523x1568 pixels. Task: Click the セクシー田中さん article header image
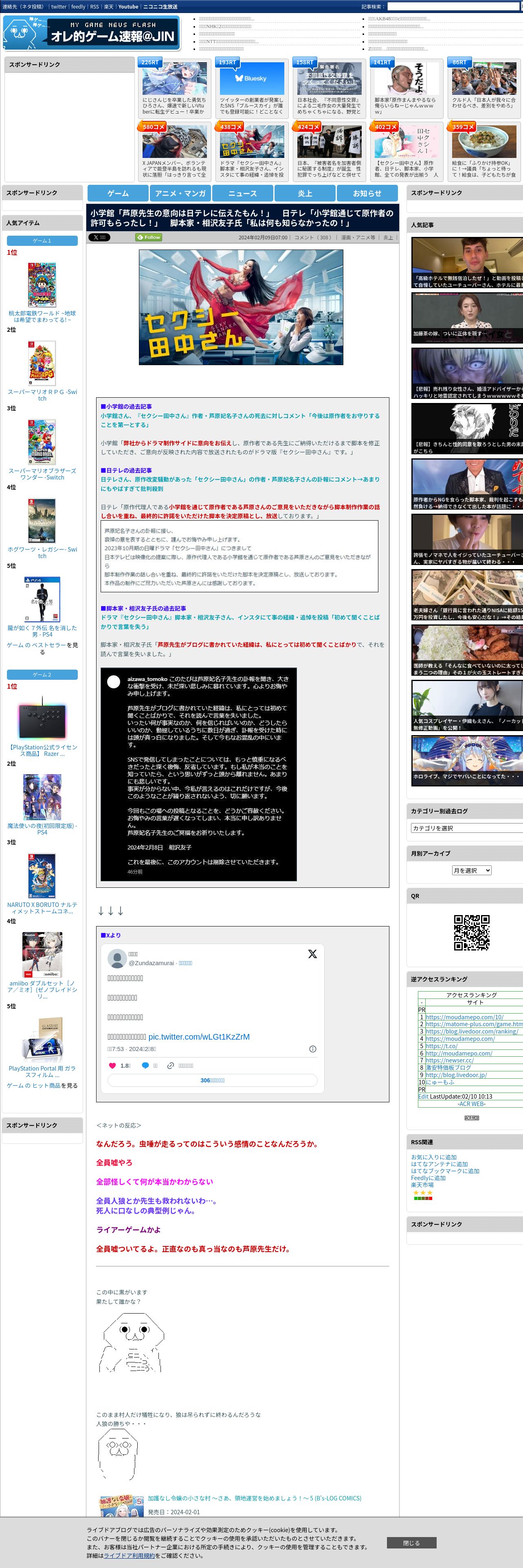point(241,307)
